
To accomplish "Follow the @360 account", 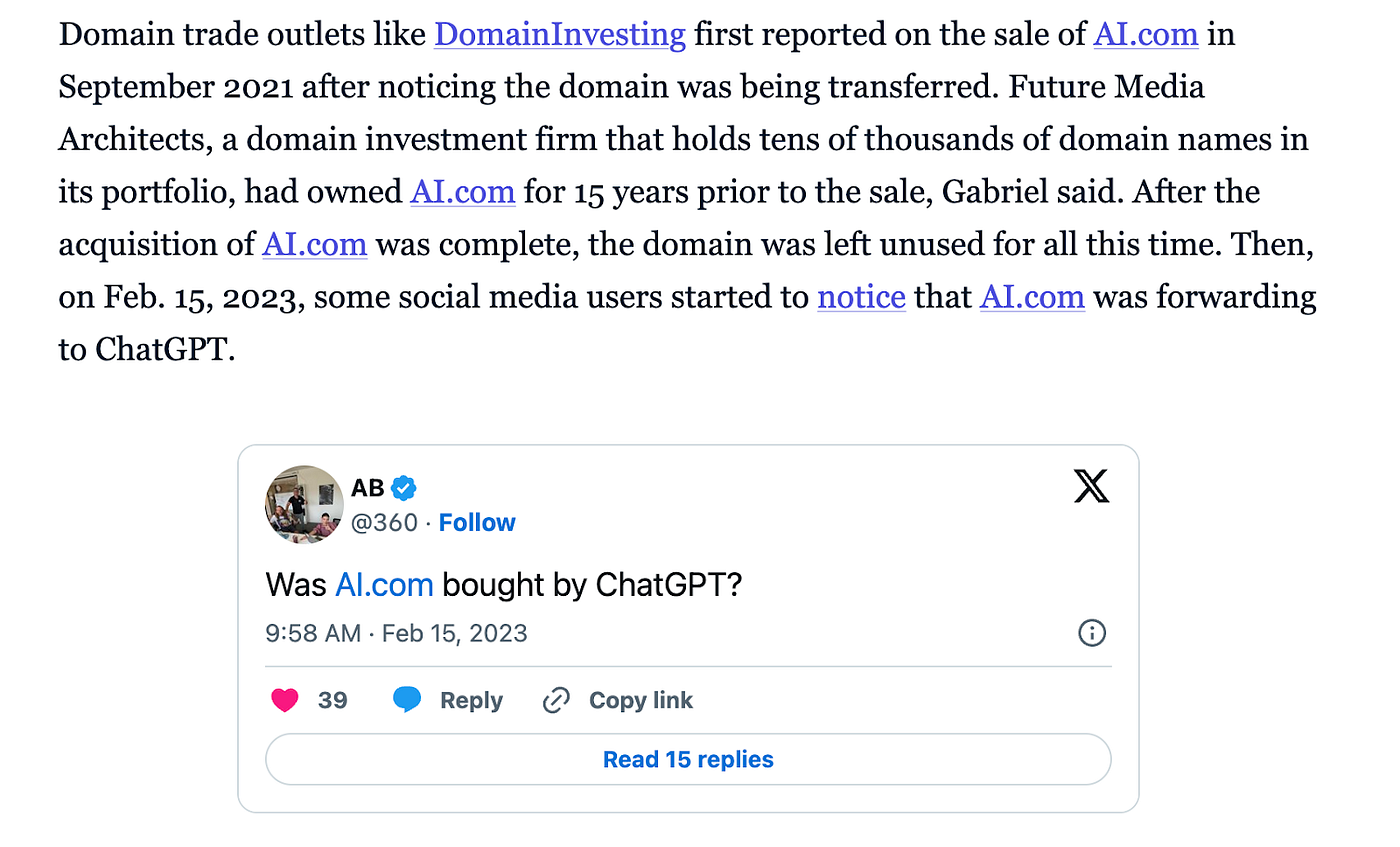I will pyautogui.click(x=477, y=522).
